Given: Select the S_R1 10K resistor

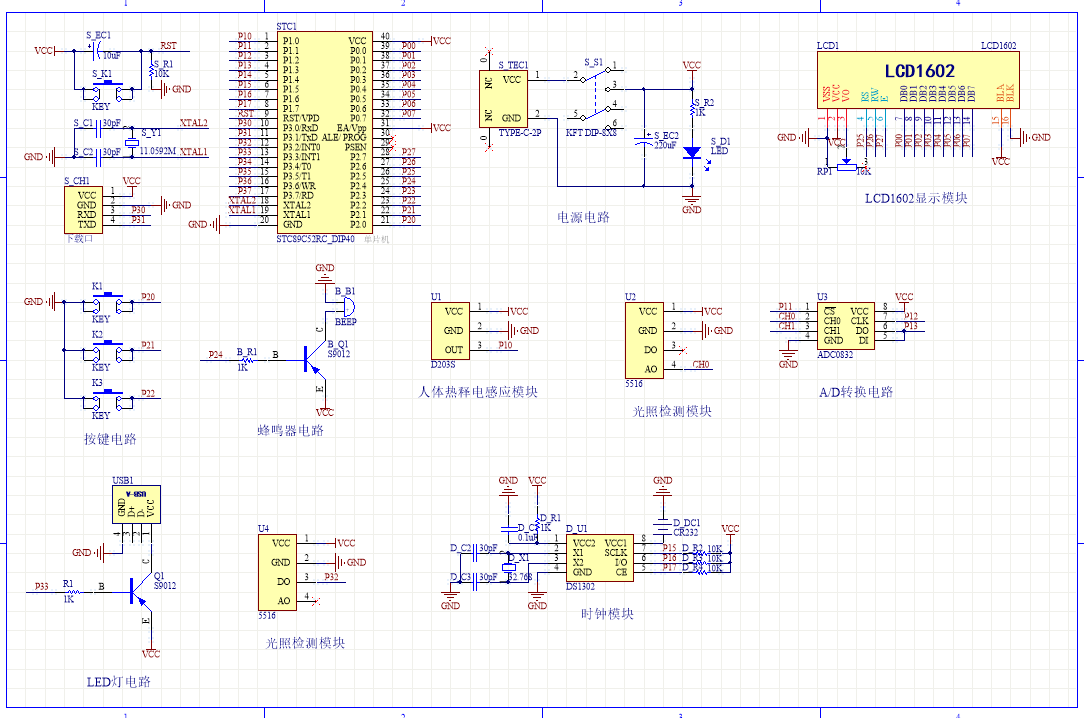Looking at the screenshot, I should click(x=151, y=70).
